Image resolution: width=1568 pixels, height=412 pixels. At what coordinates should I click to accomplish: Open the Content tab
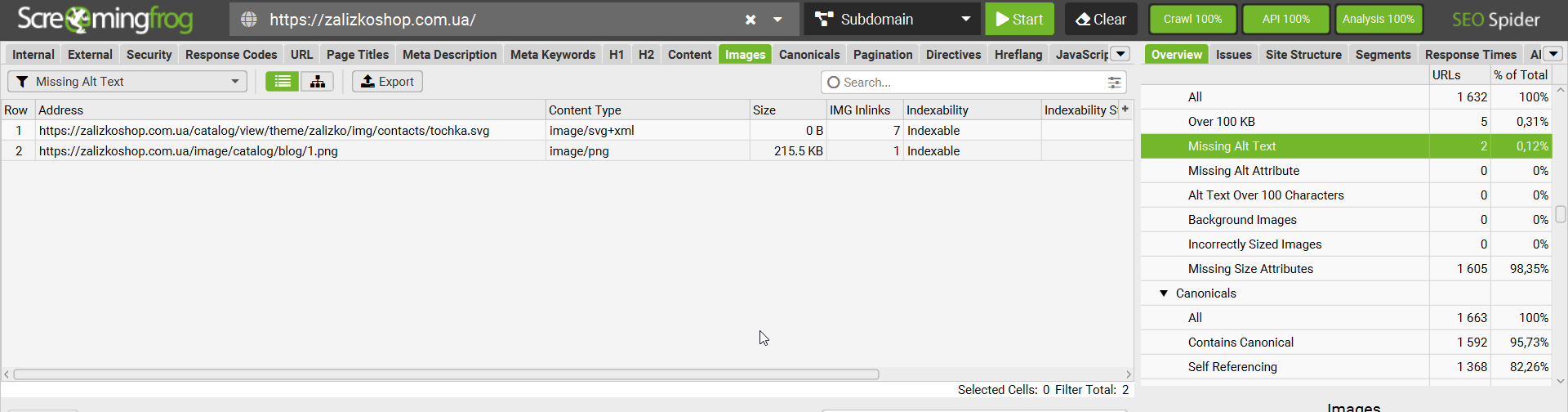coord(689,54)
